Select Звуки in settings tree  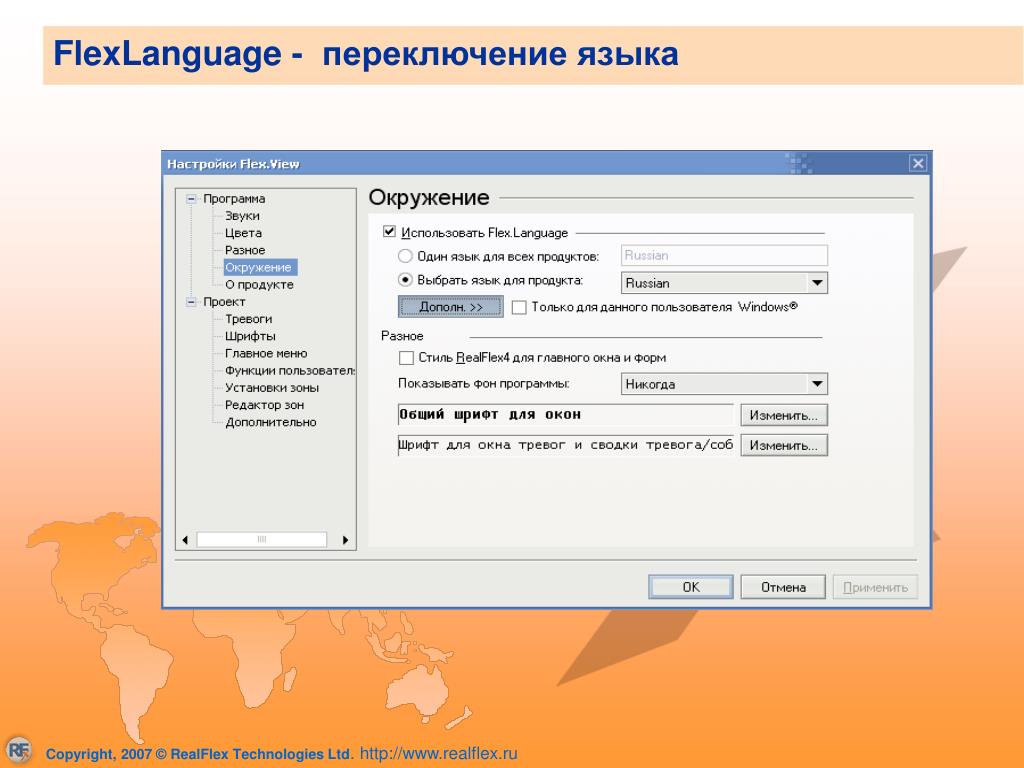(242, 216)
